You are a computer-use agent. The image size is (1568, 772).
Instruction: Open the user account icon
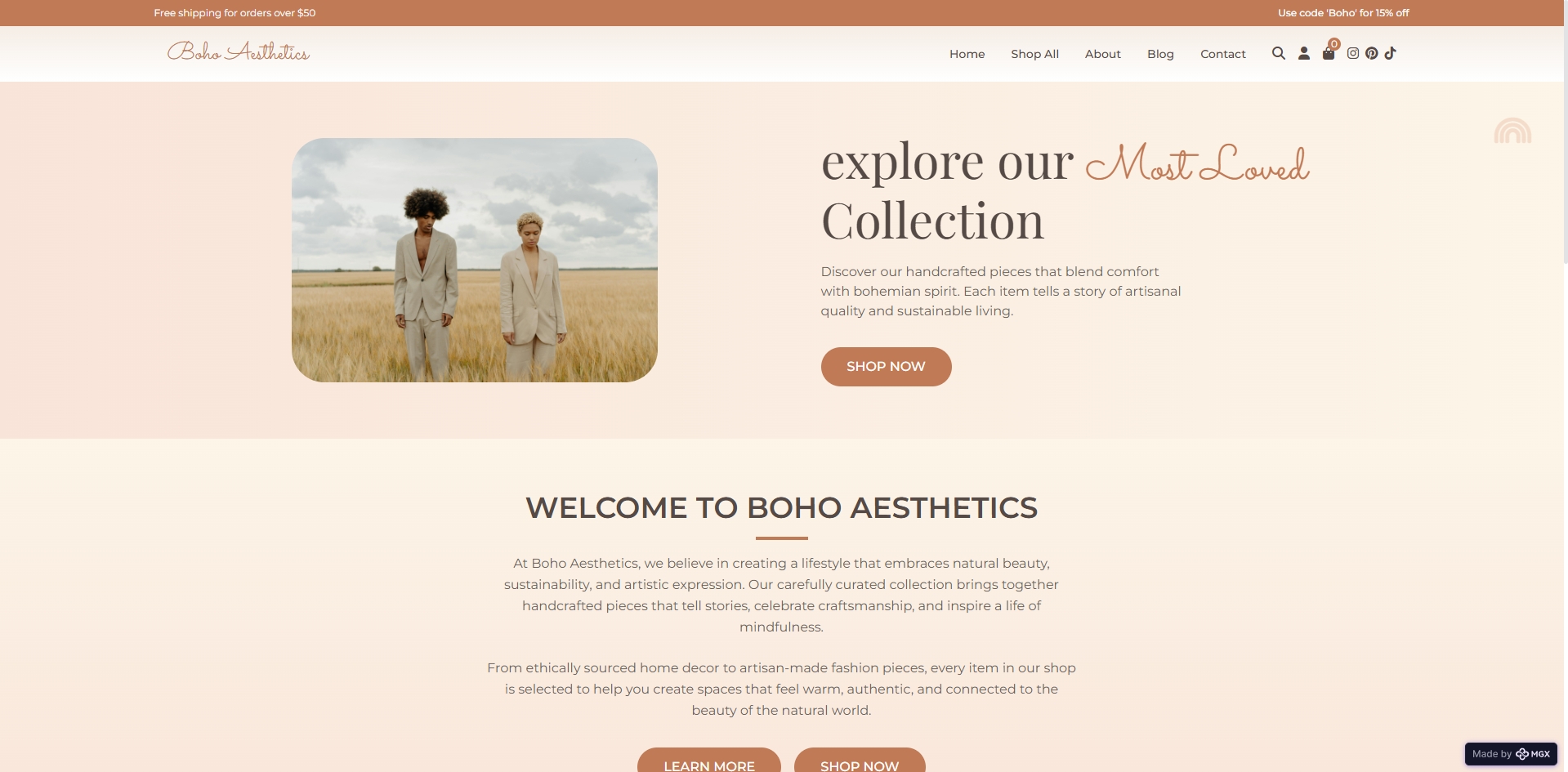point(1304,53)
